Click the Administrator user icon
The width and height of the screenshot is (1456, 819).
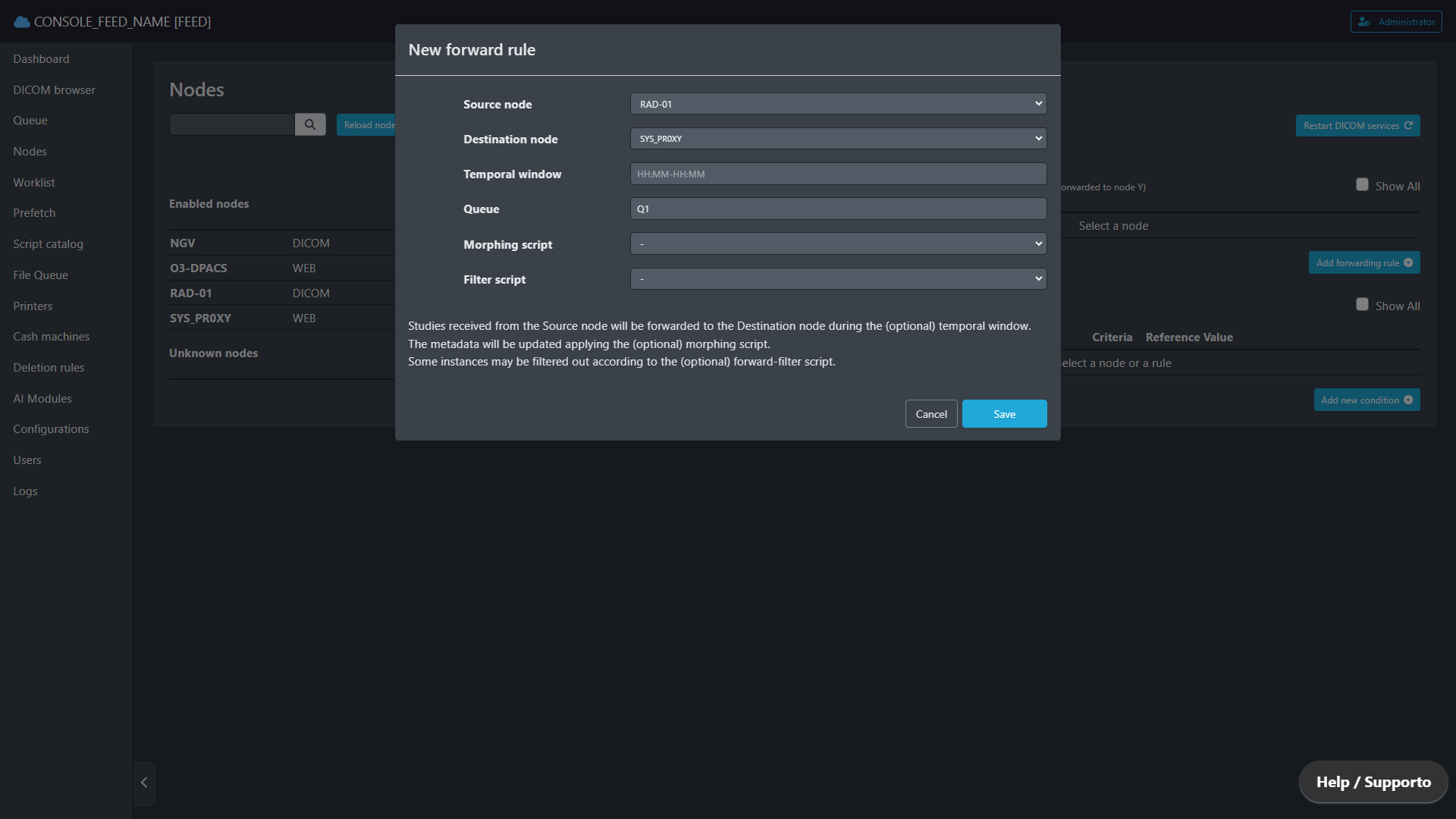coord(1364,22)
